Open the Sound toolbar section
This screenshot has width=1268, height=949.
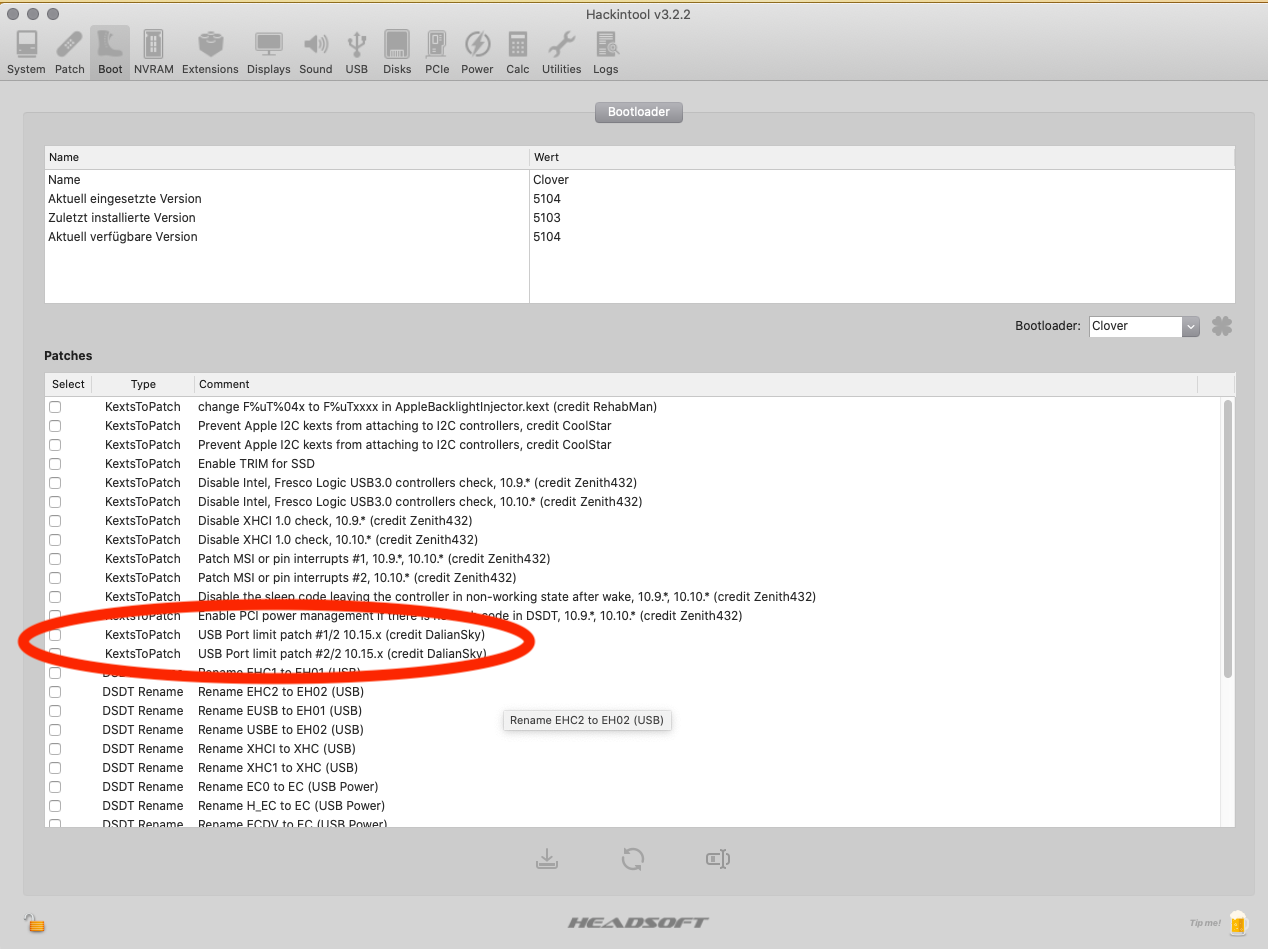tap(316, 53)
